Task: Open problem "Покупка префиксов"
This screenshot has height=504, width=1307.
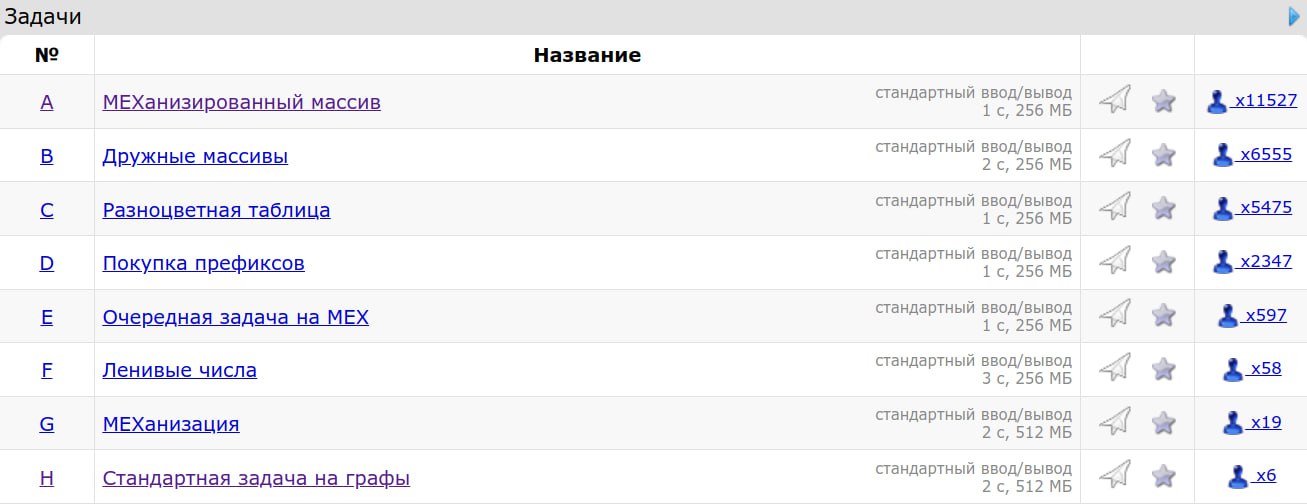Action: click(x=203, y=263)
